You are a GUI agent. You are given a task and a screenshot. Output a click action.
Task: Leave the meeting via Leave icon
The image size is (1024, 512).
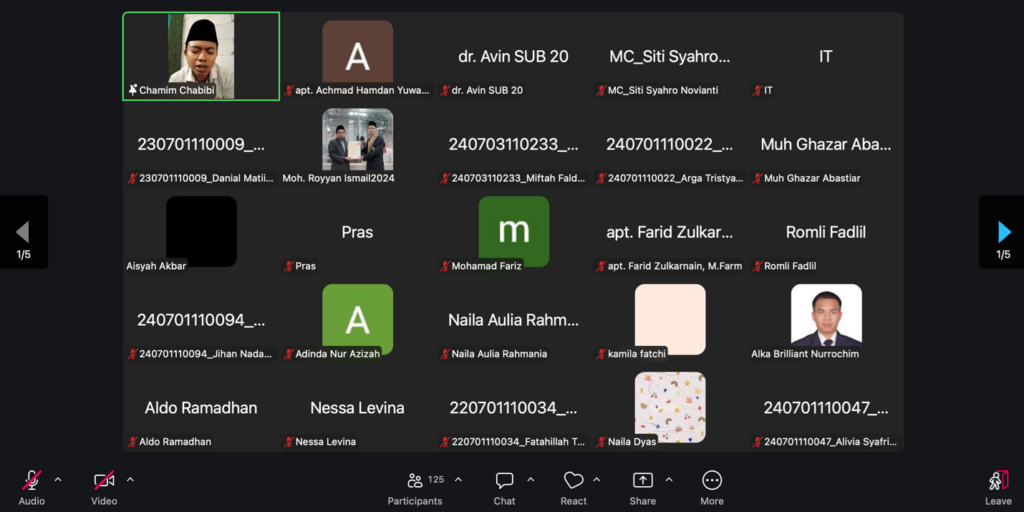(999, 481)
